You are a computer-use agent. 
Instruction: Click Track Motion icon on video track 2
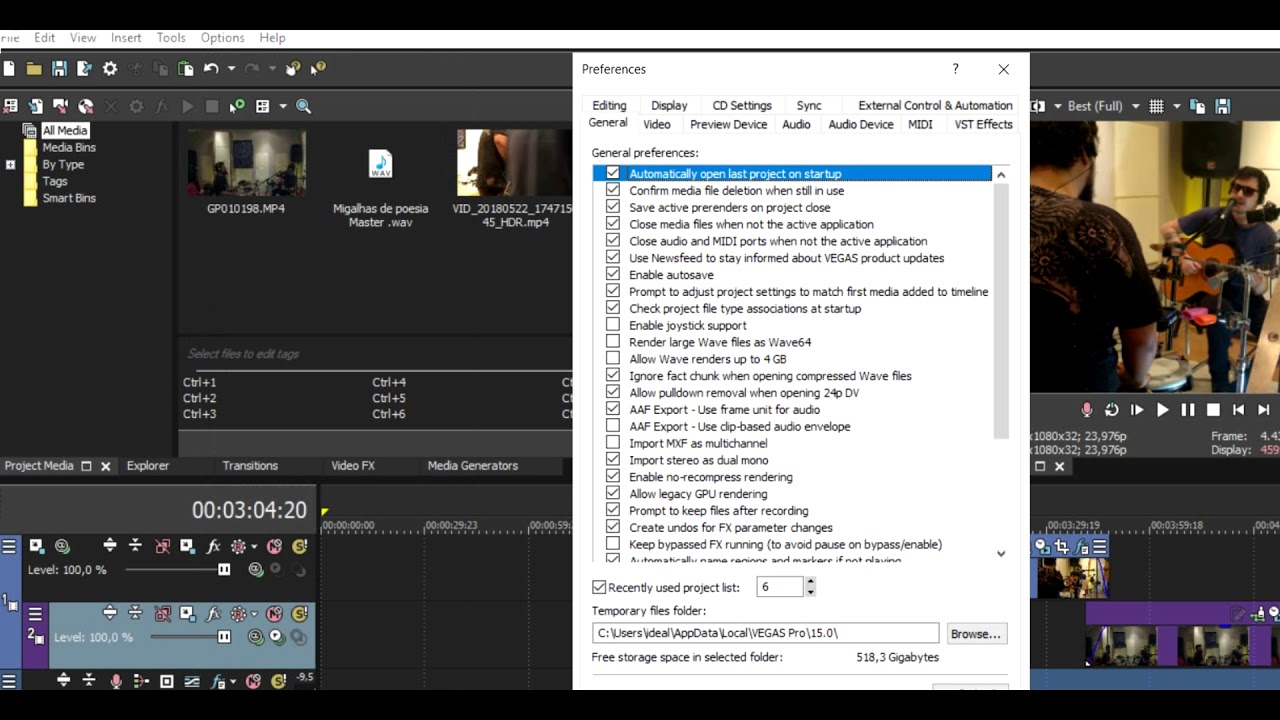click(187, 613)
